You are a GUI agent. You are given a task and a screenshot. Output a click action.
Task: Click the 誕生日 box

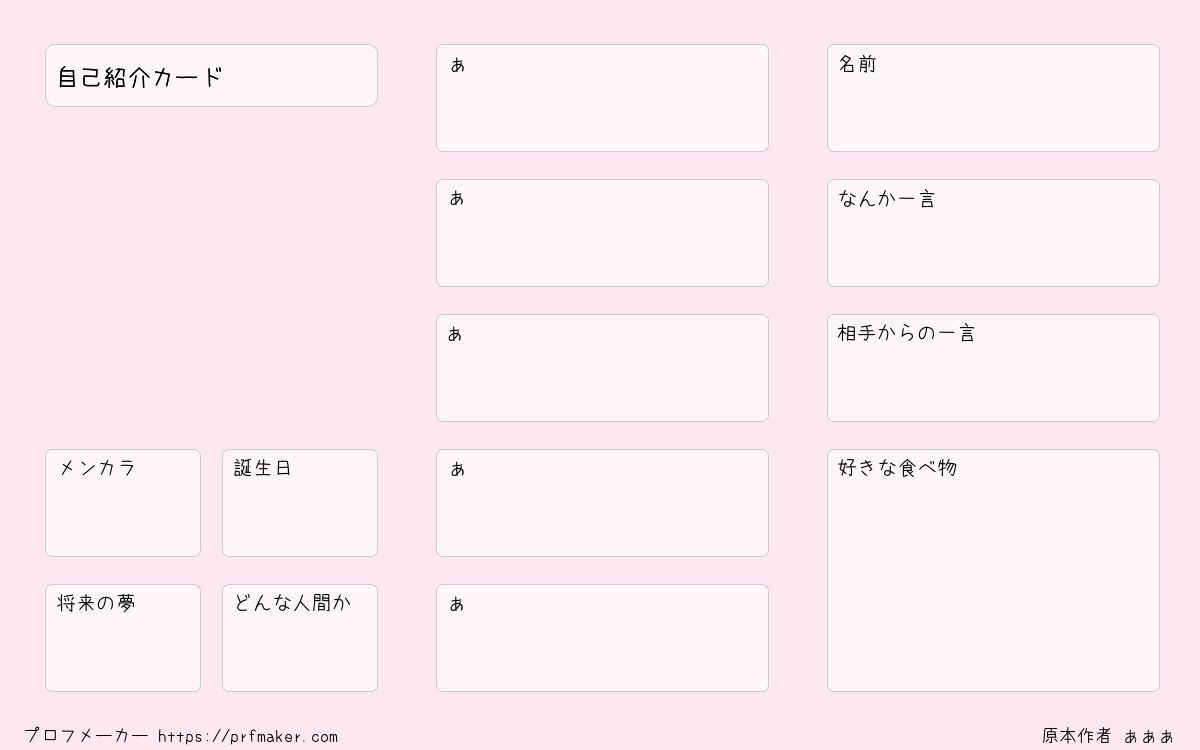300,503
